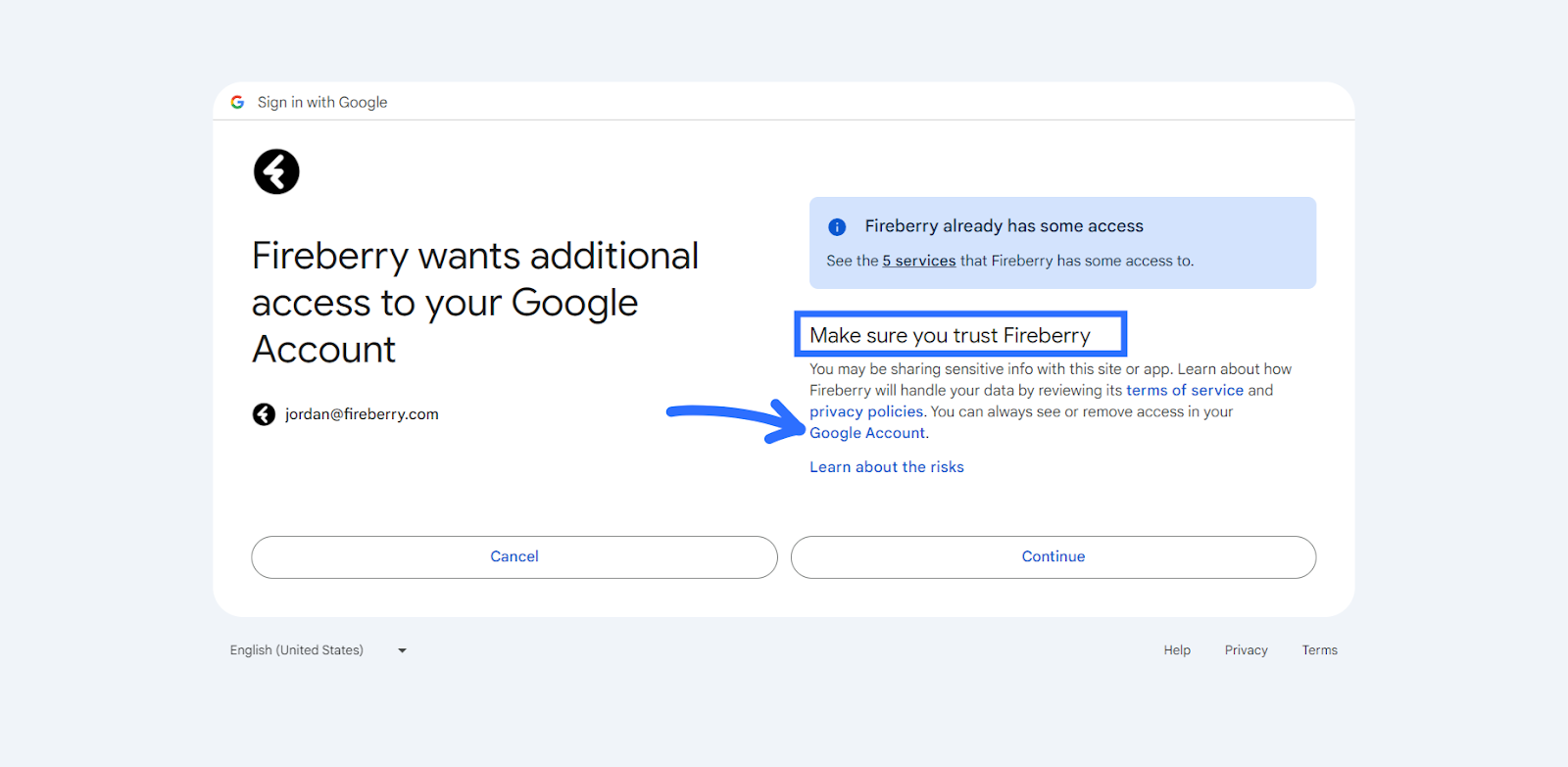Image resolution: width=1568 pixels, height=767 pixels.
Task: Click 'Fireberry already has some access' text
Action: tap(1004, 226)
